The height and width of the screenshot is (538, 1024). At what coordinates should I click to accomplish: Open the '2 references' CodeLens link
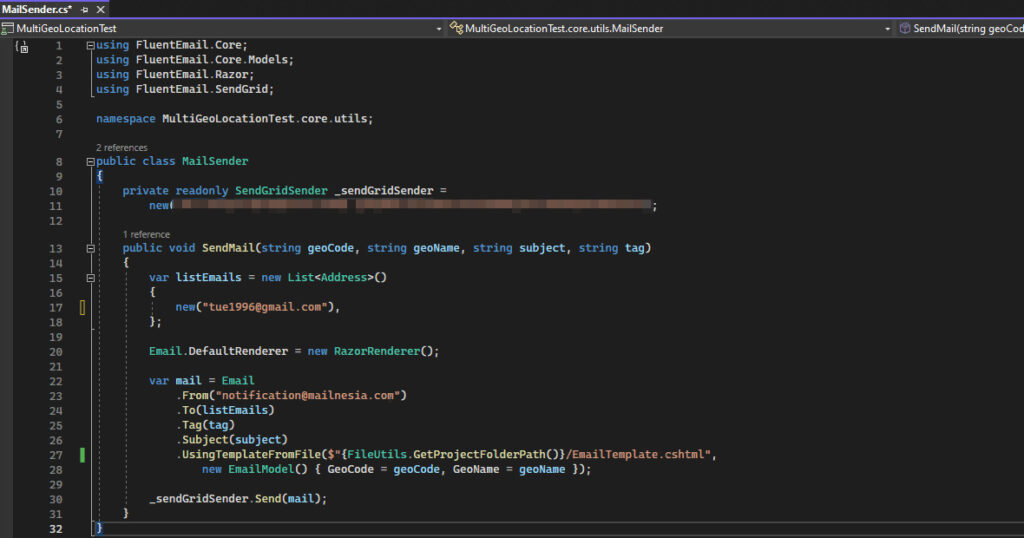[122, 148]
